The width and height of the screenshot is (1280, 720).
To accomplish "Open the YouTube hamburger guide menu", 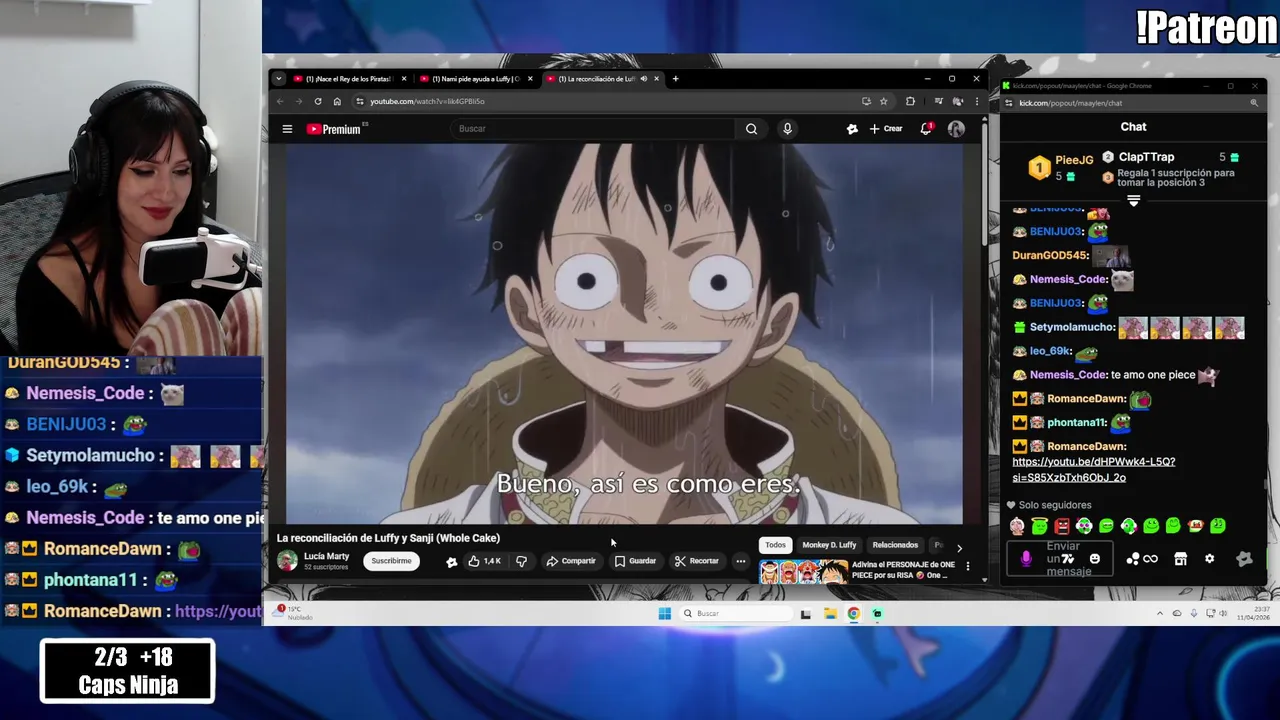I will (x=287, y=129).
